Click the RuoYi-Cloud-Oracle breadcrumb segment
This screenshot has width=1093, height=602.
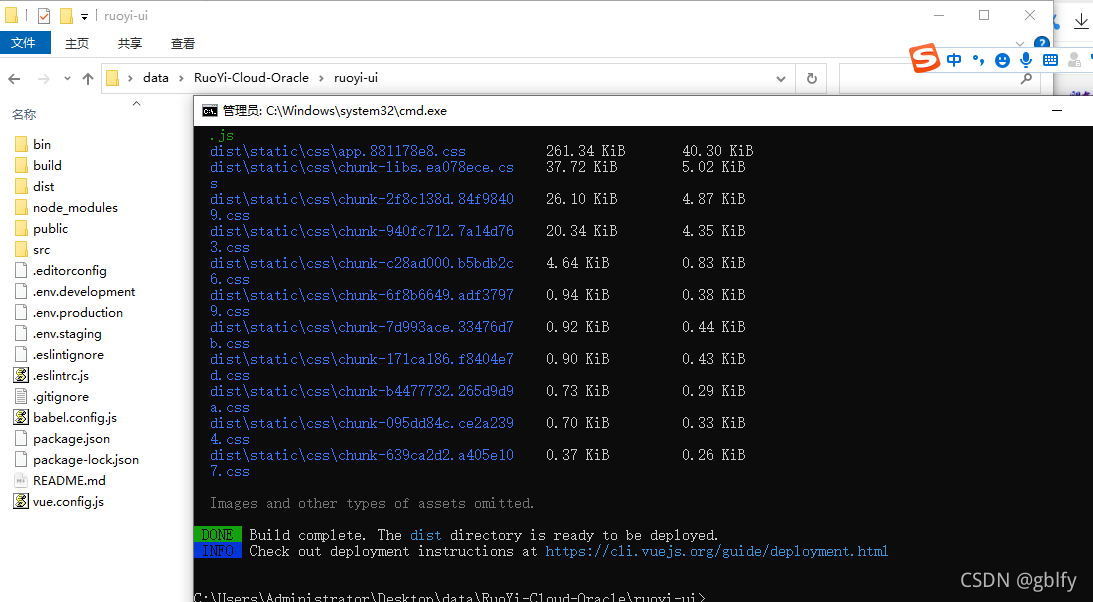click(x=251, y=77)
